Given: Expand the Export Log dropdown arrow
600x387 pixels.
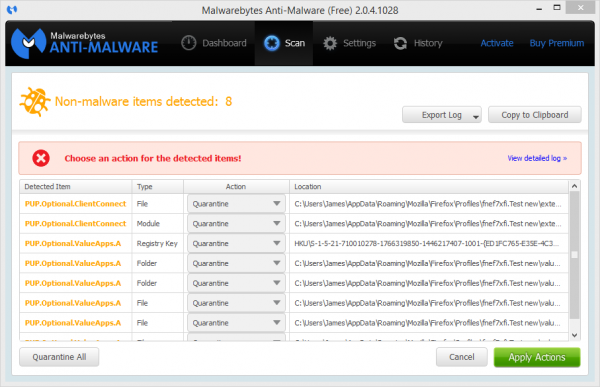Looking at the screenshot, I should (x=475, y=116).
